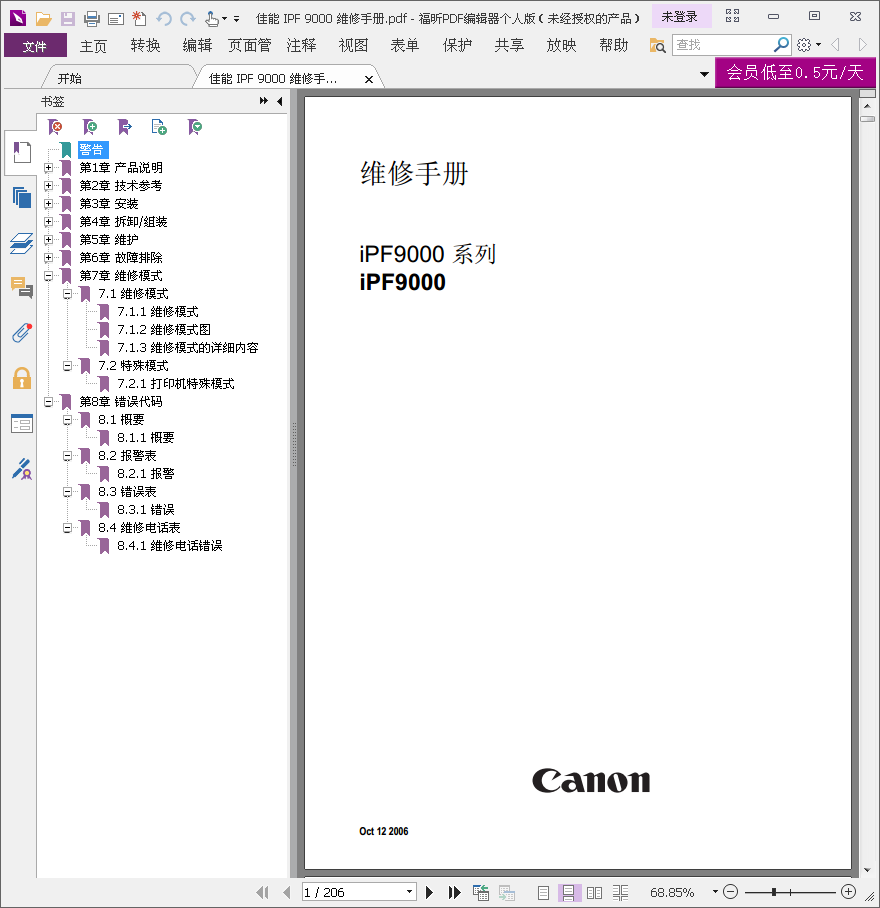
Task: Click the hand touch mode icon
Action: (212, 19)
